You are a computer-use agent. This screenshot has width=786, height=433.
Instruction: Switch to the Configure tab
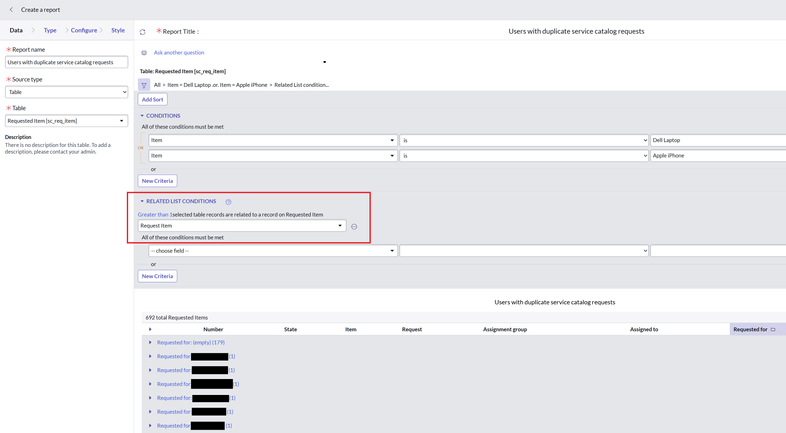point(84,31)
